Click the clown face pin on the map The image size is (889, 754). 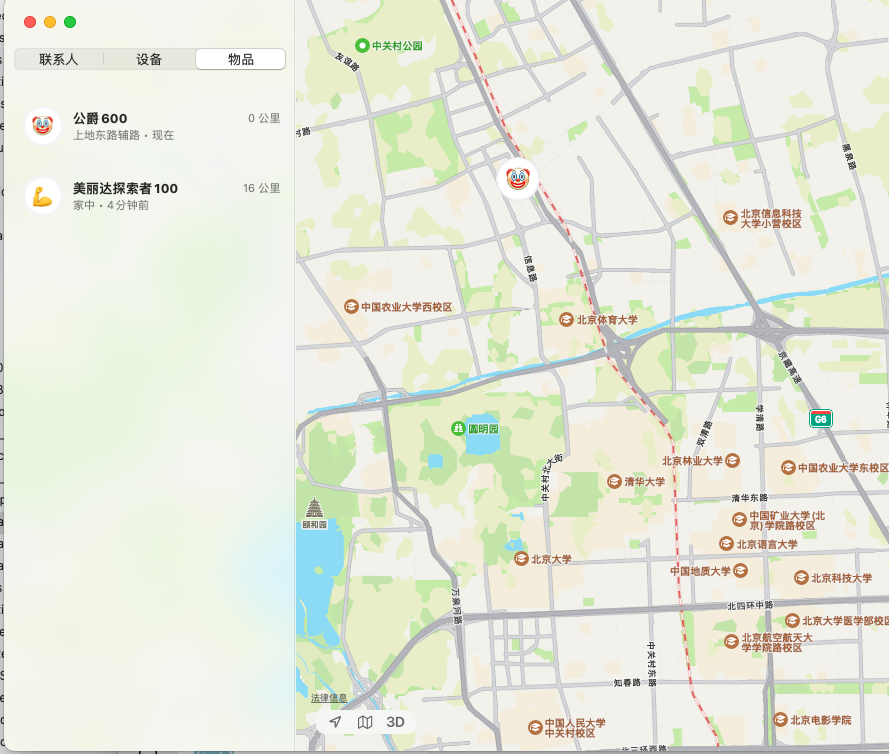tap(518, 179)
